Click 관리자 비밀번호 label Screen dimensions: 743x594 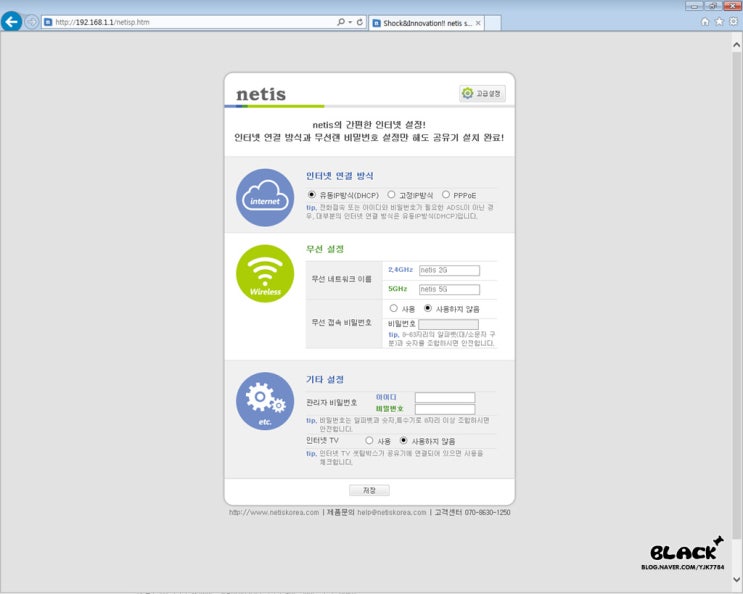click(x=331, y=402)
